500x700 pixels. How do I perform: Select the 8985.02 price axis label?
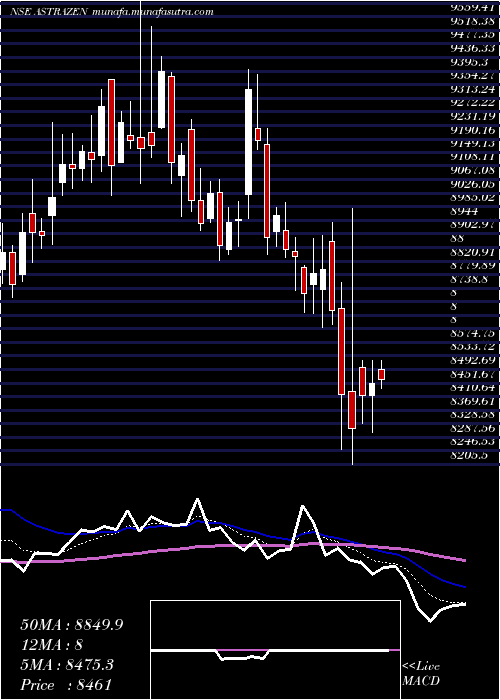coord(474,198)
